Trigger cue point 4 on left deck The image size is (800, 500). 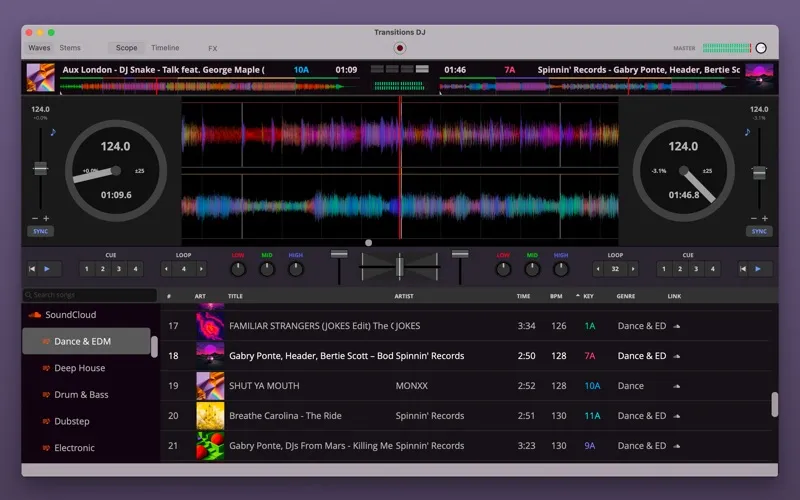click(135, 269)
